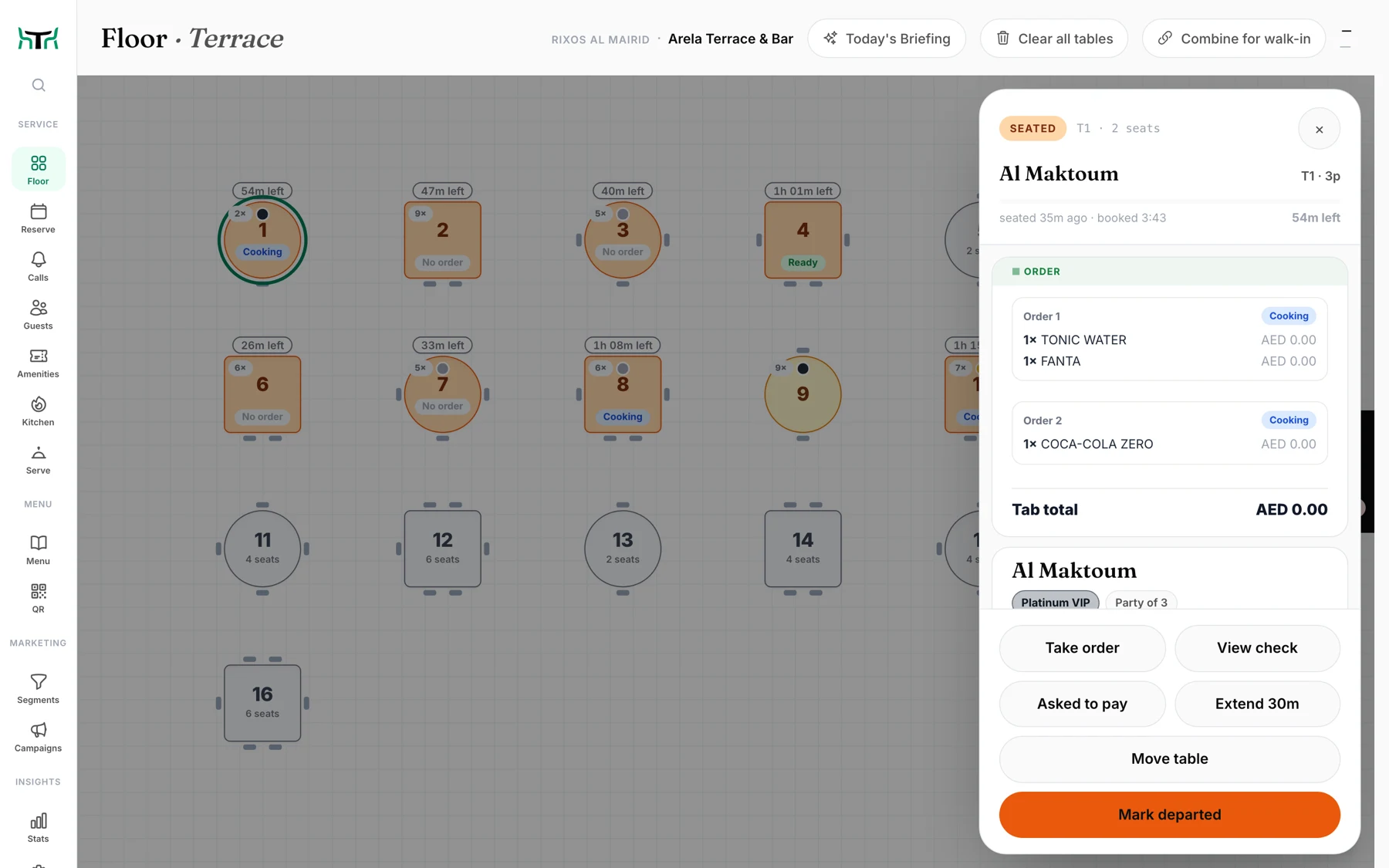Open the Amenities icon
Screen dimensions: 1389x868
pos(38,356)
